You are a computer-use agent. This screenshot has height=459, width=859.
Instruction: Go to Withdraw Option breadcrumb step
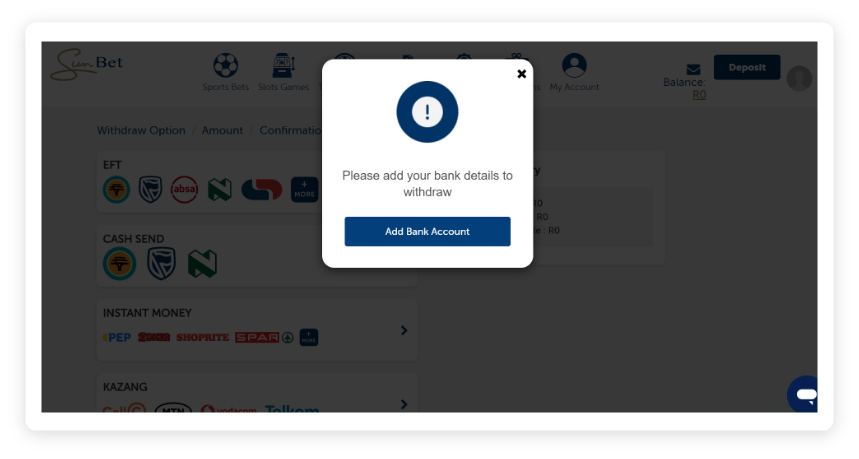point(141,130)
